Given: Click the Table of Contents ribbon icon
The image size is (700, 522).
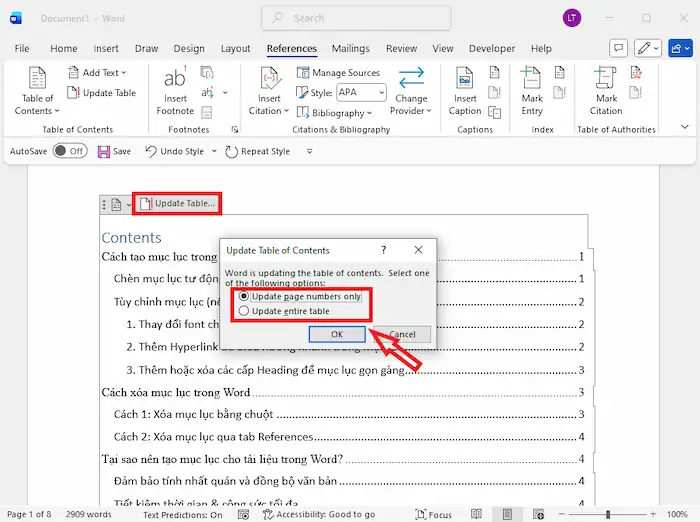Looking at the screenshot, I should pyautogui.click(x=37, y=80).
